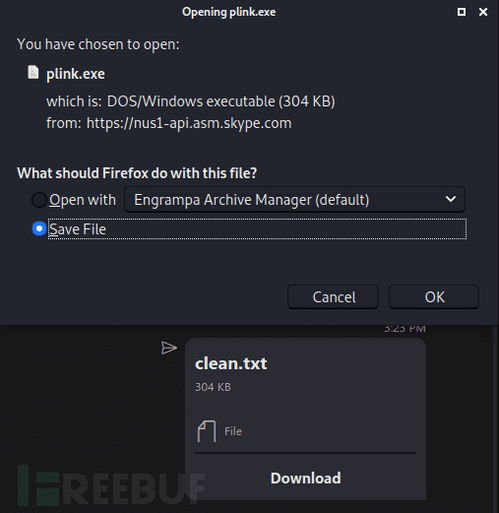Select the Open with radio option

pos(39,200)
